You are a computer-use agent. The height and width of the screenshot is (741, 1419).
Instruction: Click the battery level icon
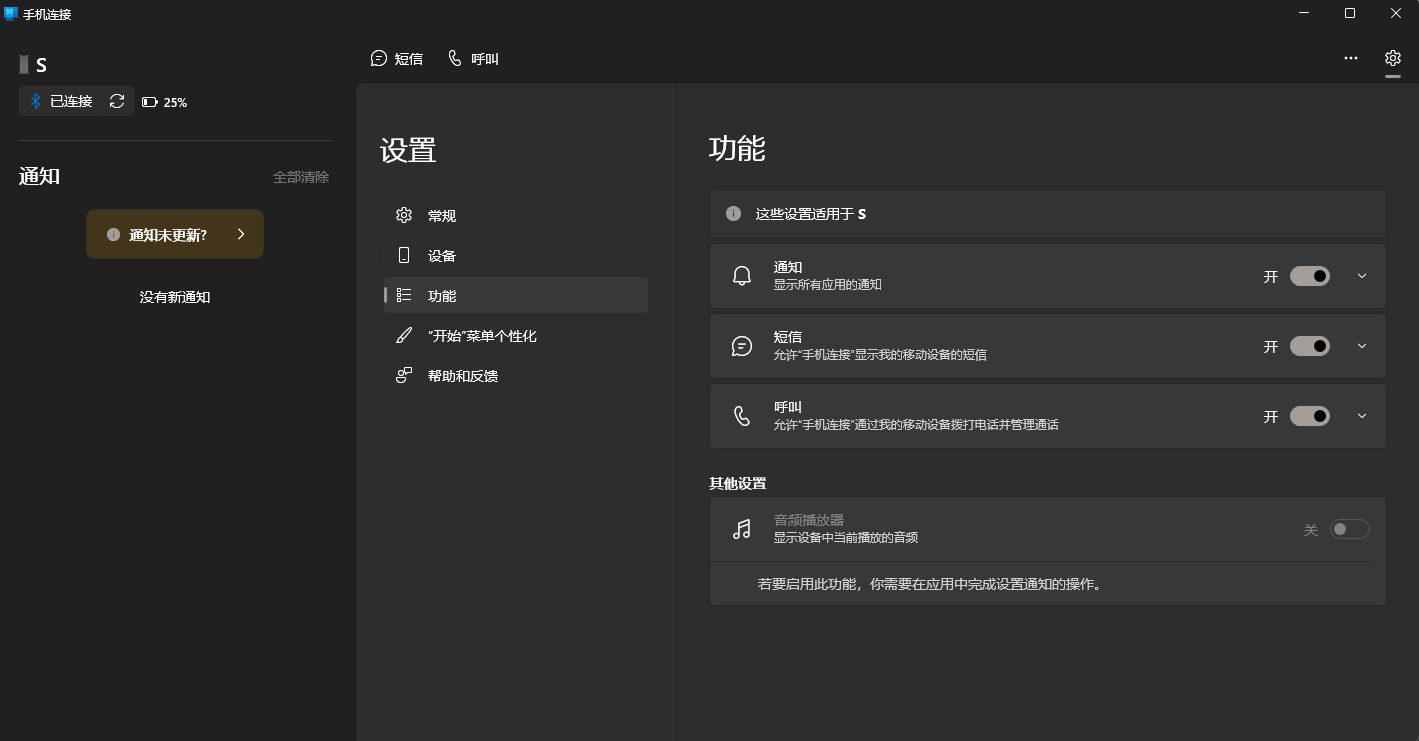[x=150, y=102]
